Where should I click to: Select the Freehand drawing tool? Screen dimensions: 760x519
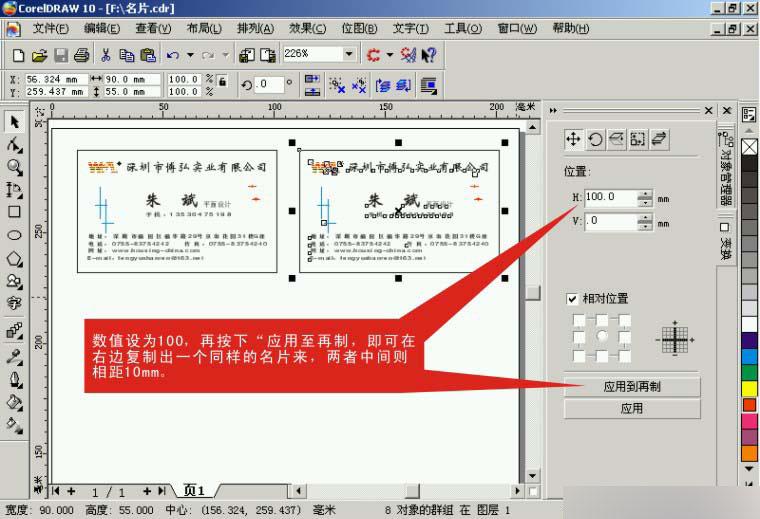pyautogui.click(x=15, y=189)
